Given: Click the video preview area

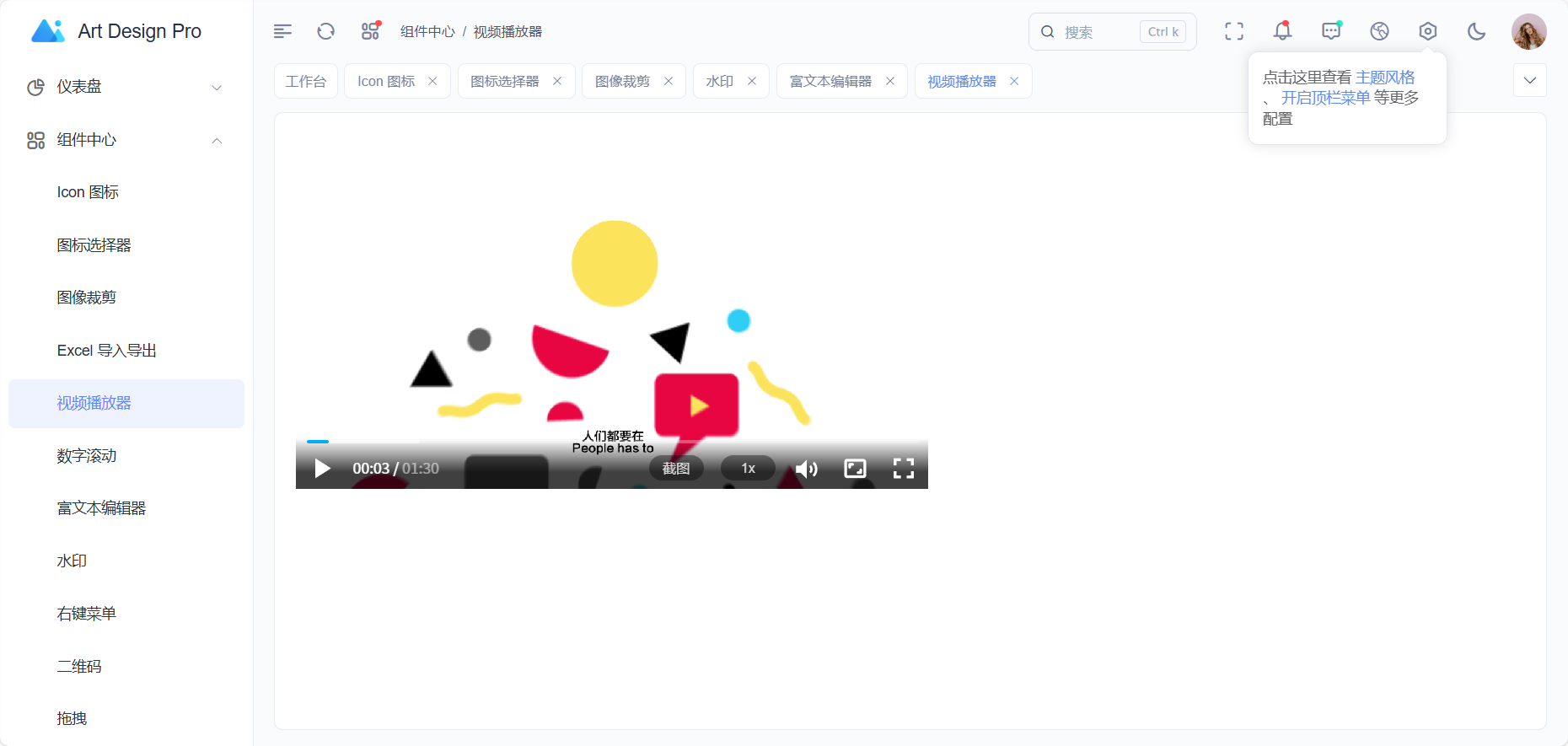Looking at the screenshot, I should [x=612, y=312].
